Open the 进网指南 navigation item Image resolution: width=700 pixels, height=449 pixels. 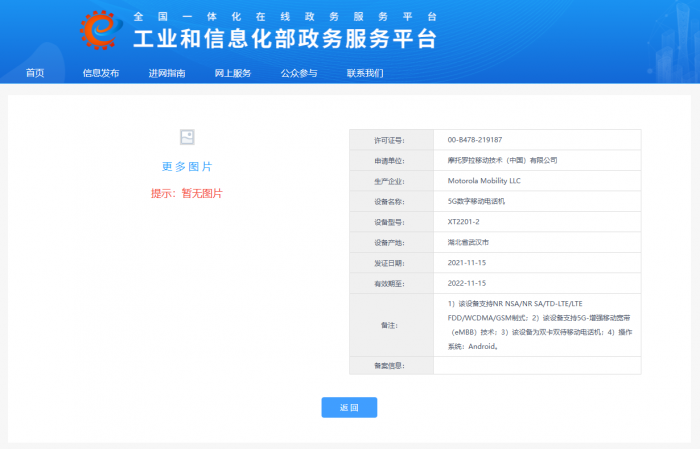167,73
